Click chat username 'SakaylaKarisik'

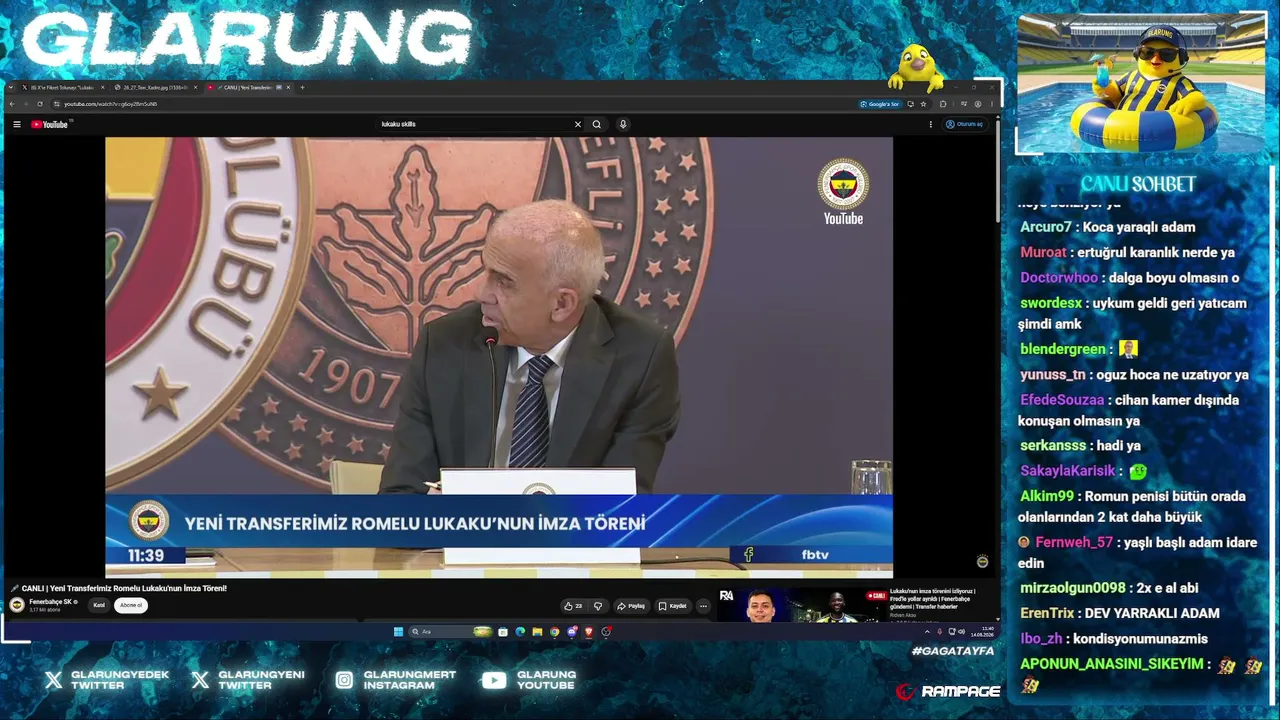pyautogui.click(x=1068, y=471)
